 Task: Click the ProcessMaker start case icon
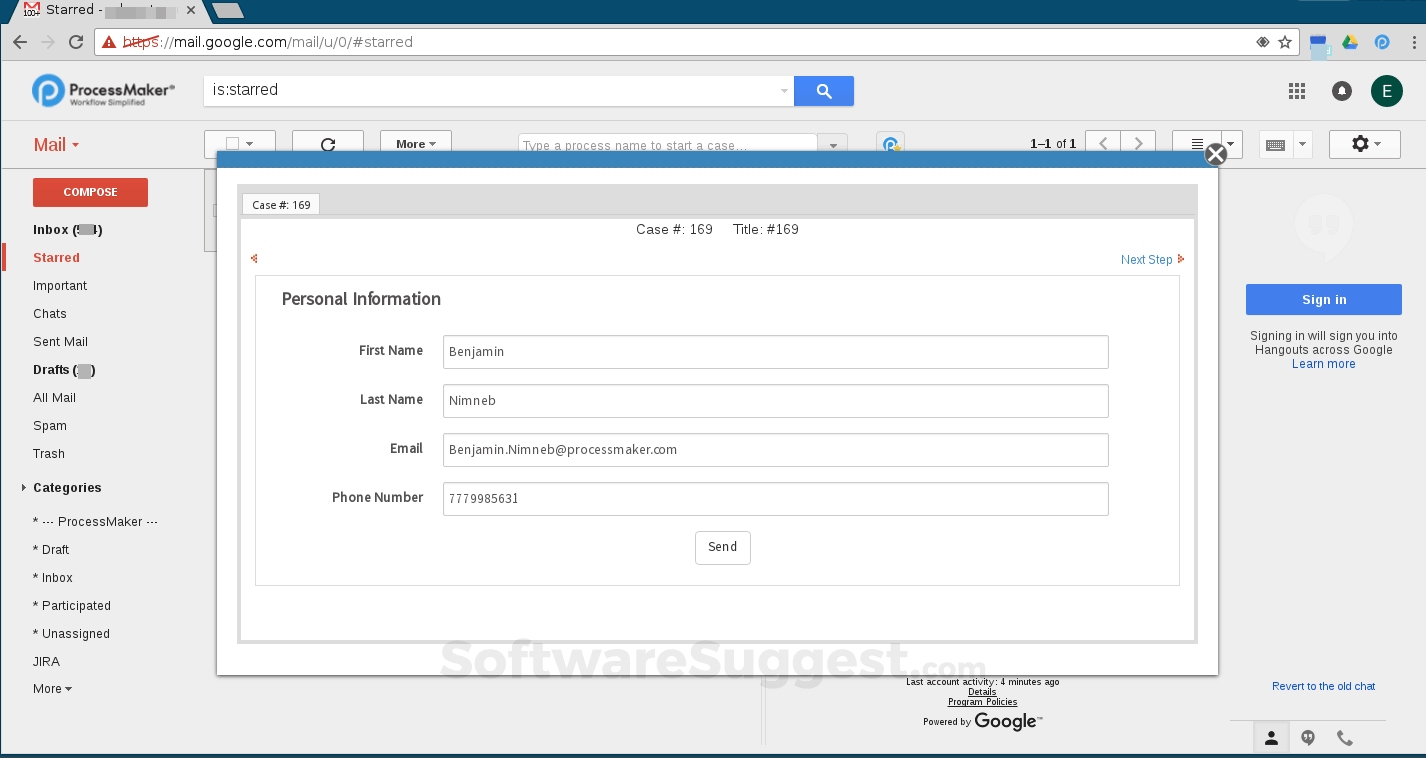pyautogui.click(x=889, y=142)
